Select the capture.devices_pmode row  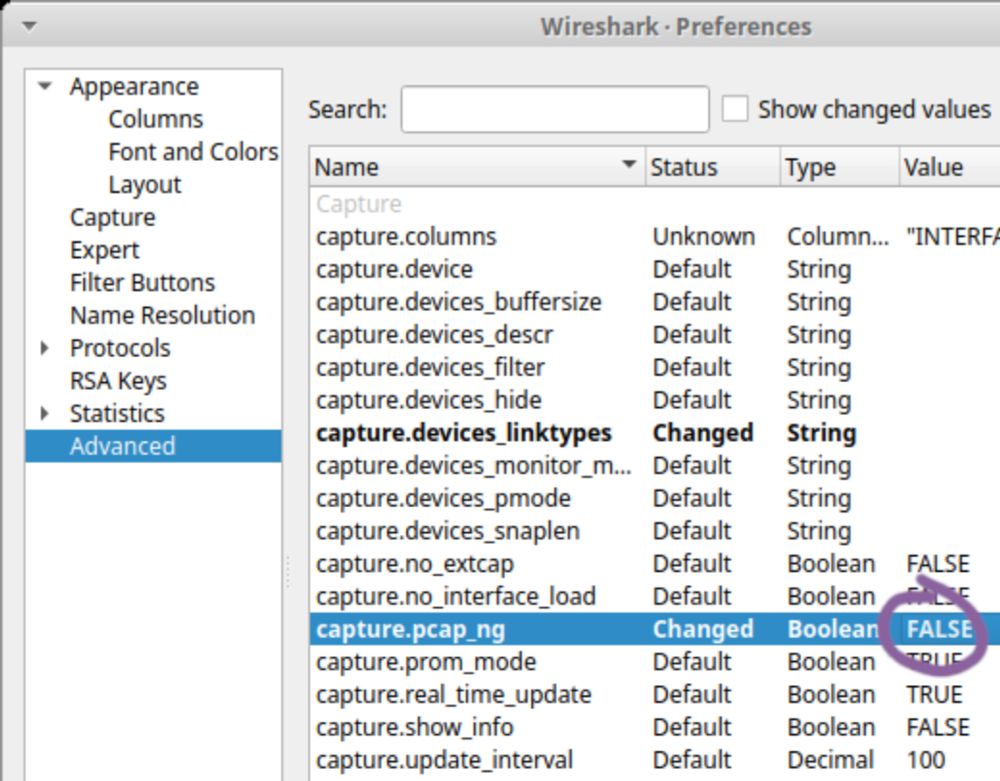coord(655,499)
